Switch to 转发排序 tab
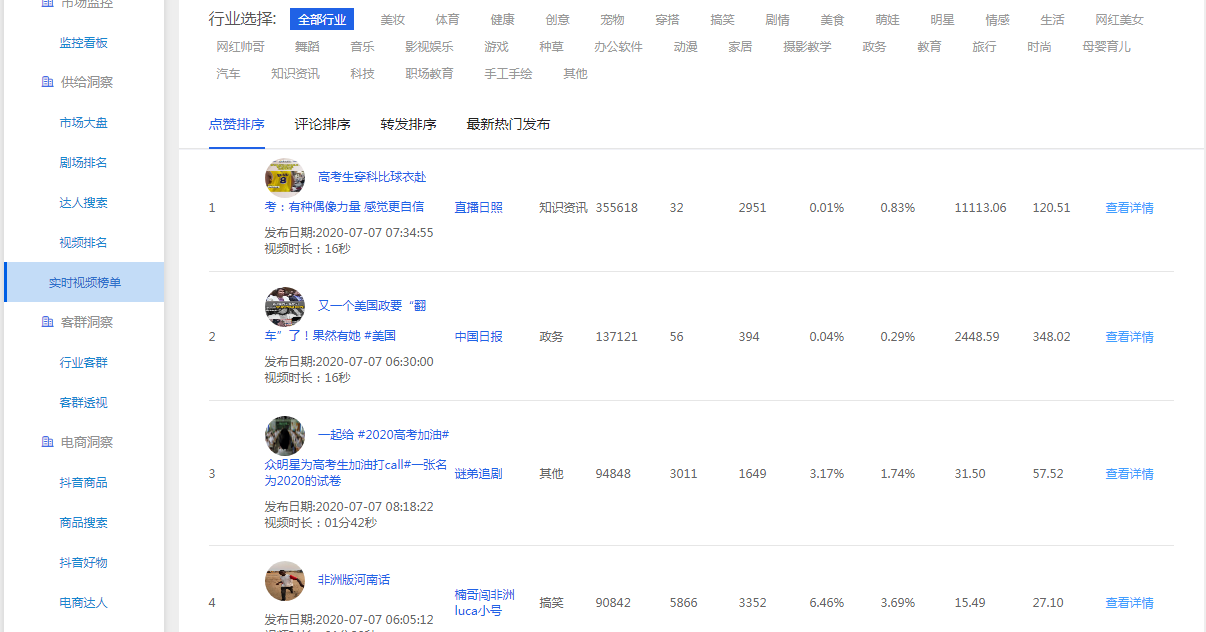 [409, 124]
